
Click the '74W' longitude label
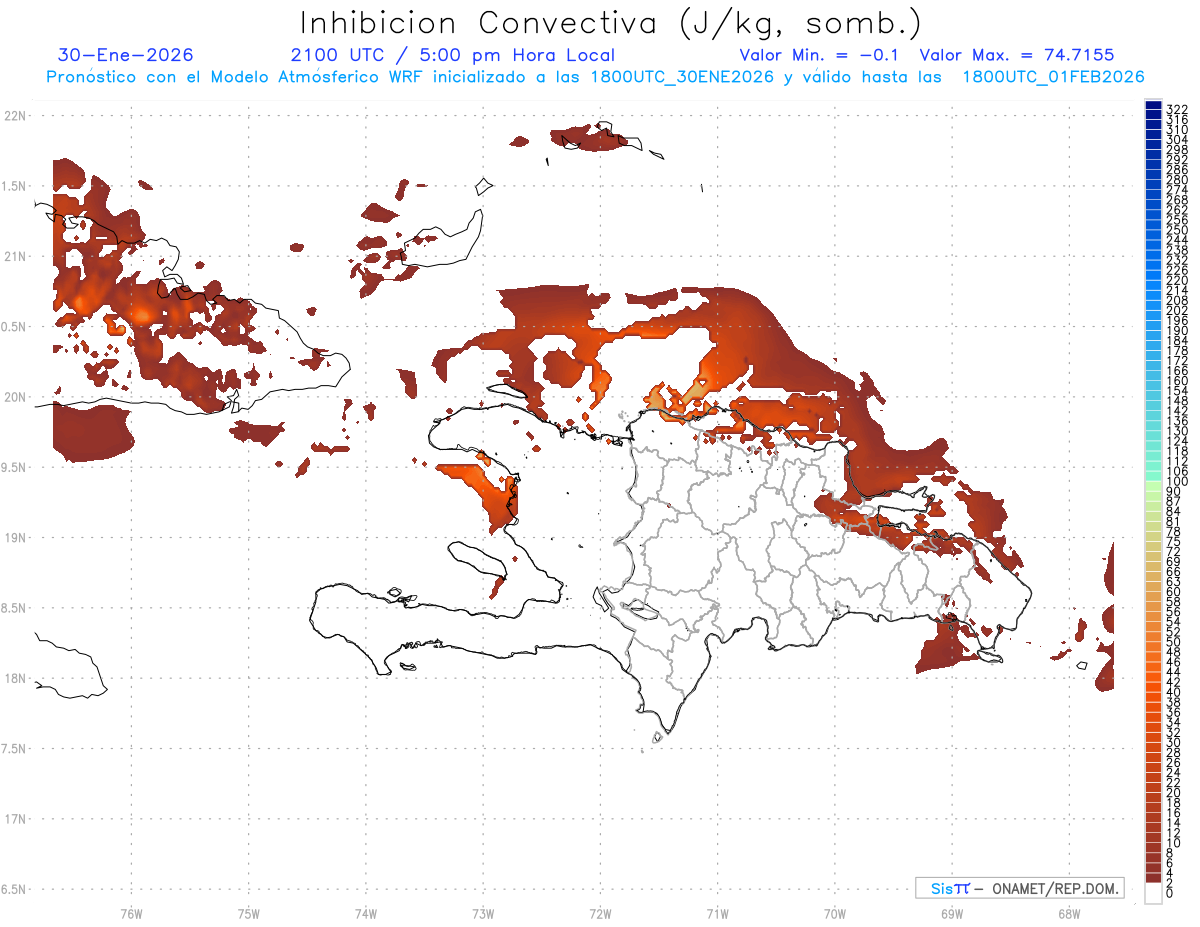point(365,914)
